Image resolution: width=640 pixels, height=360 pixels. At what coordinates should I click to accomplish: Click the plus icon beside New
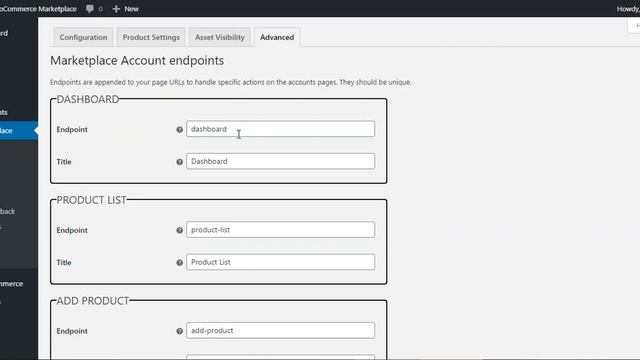(x=116, y=9)
